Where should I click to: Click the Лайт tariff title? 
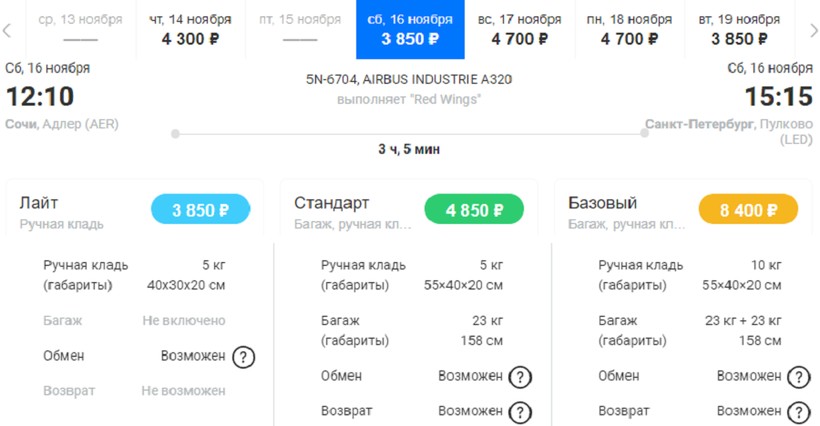[x=39, y=203]
